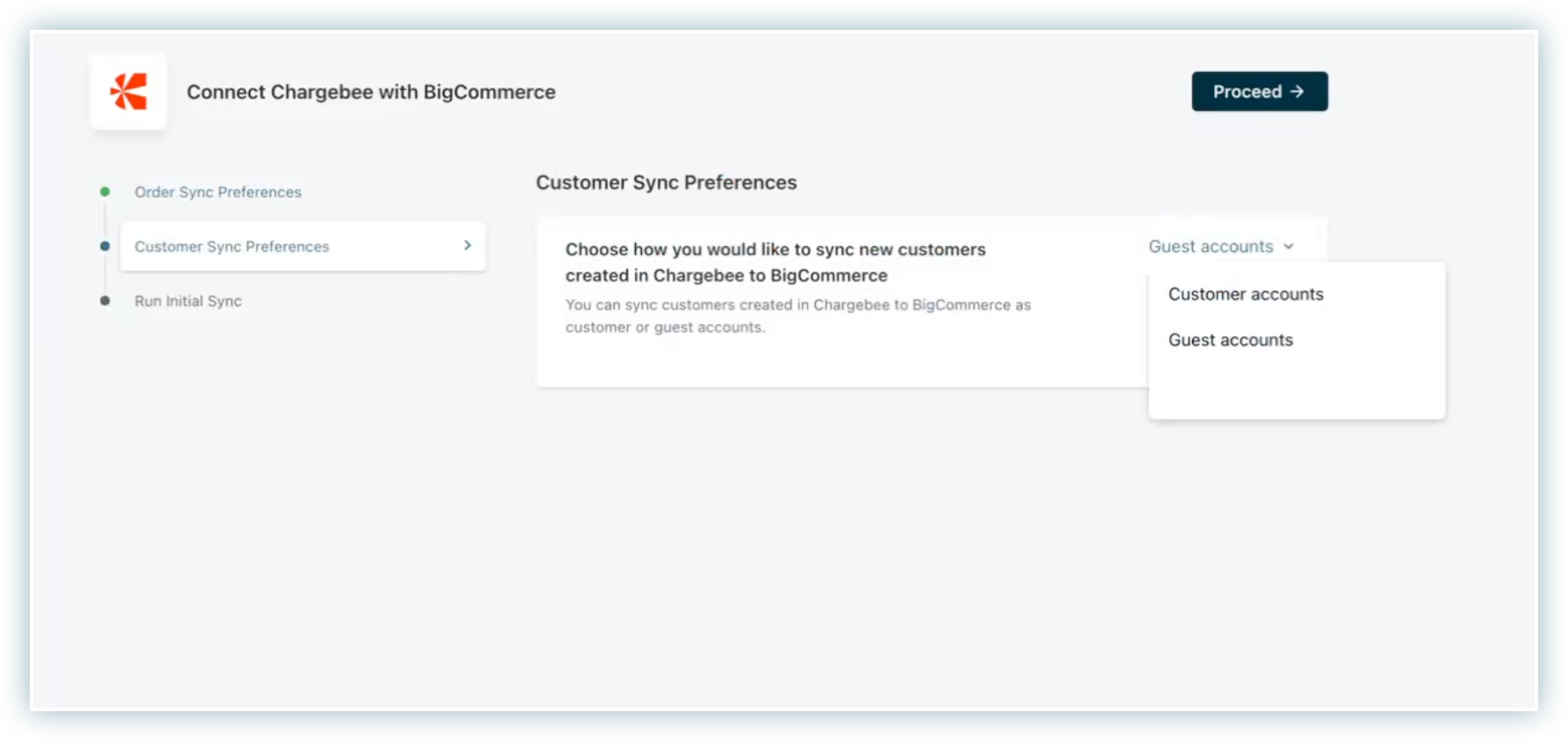1568x741 pixels.
Task: Click the down chevron next to Guest accounts
Action: [x=1289, y=247]
